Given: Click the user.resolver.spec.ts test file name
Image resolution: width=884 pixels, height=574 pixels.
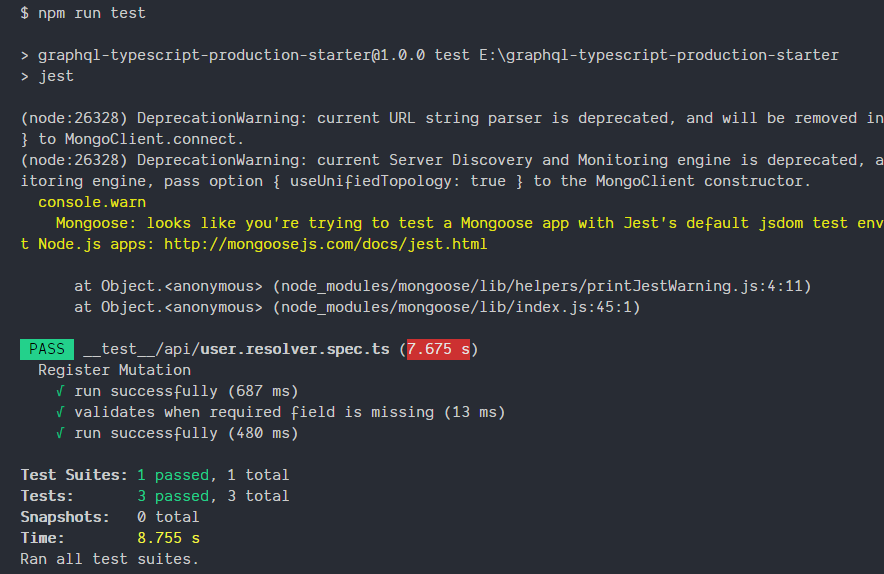Looking at the screenshot, I should [295, 349].
